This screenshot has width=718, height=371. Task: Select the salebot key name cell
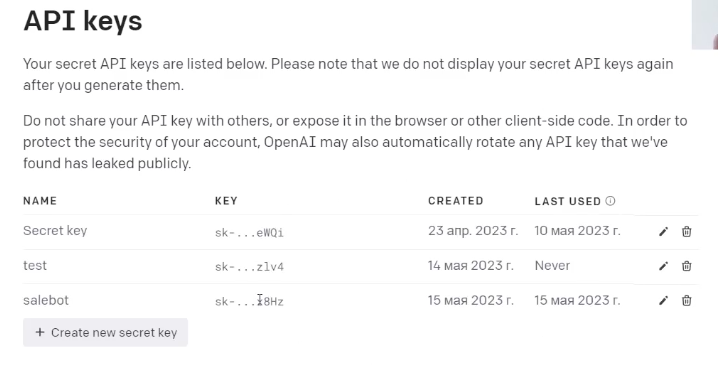[46, 300]
